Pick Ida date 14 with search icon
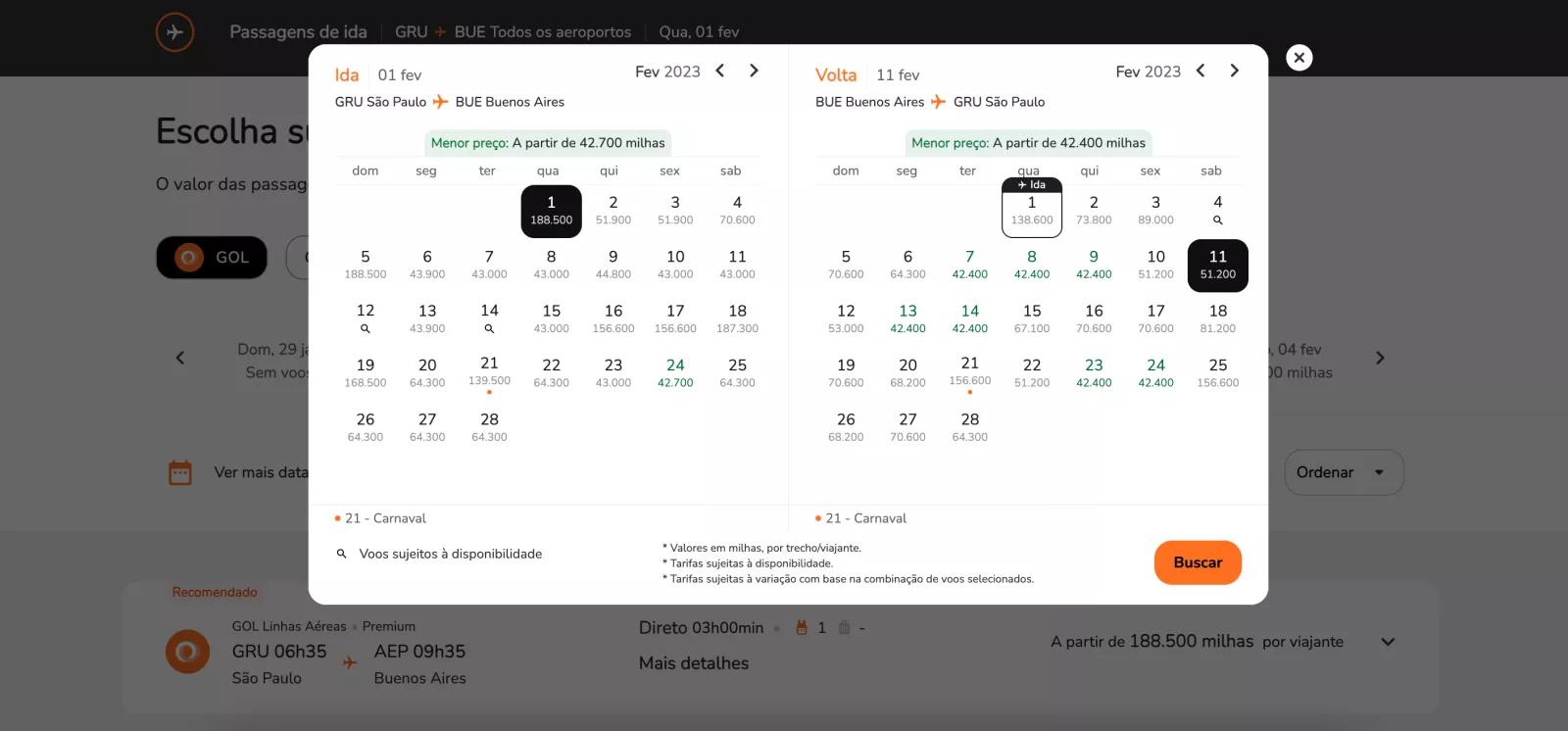 click(489, 318)
